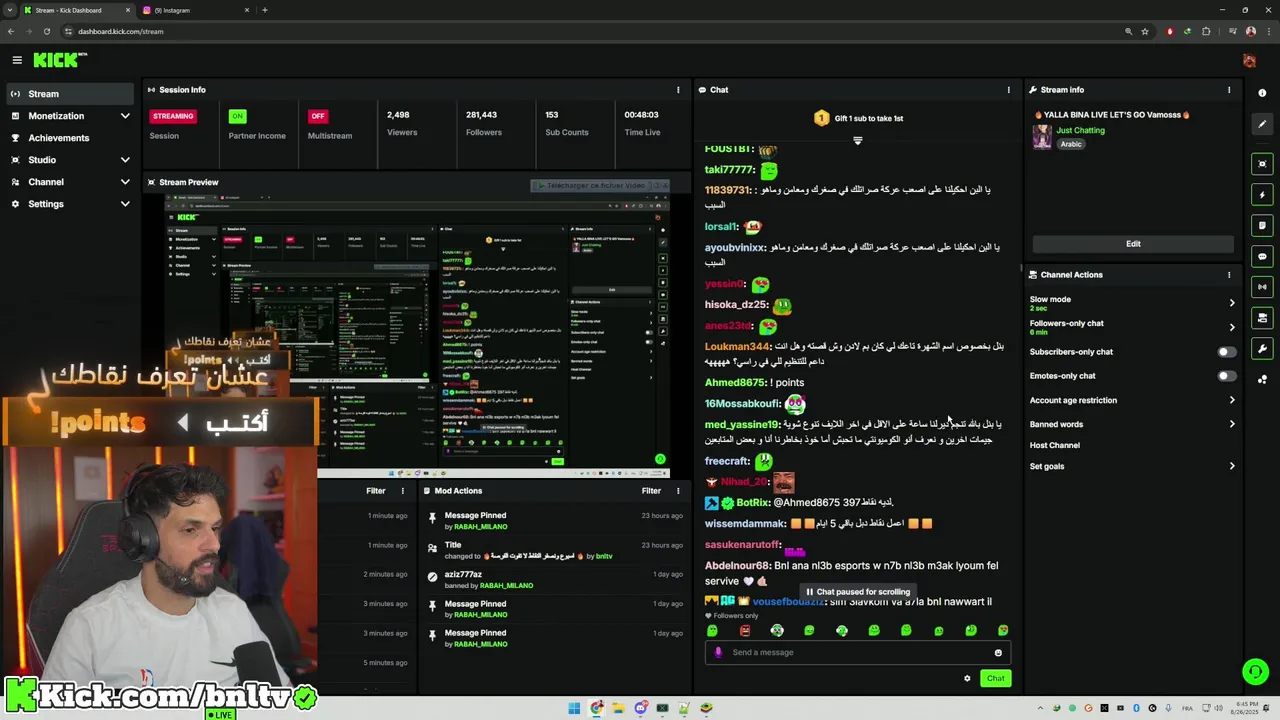Open chat settings gear next to Chat button
The height and width of the screenshot is (720, 1280).
[x=967, y=678]
